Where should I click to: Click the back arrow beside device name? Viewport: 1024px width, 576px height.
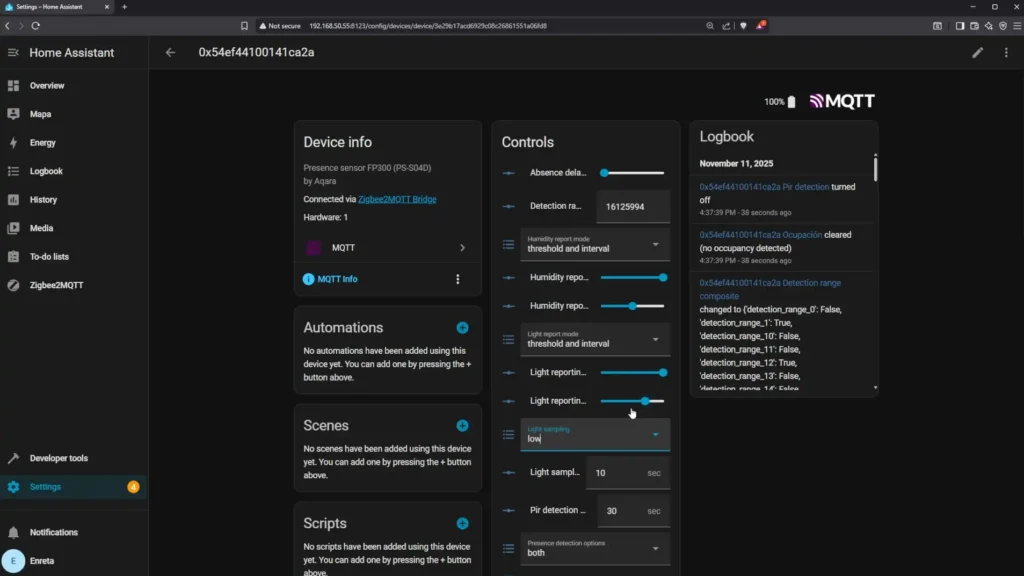click(170, 53)
